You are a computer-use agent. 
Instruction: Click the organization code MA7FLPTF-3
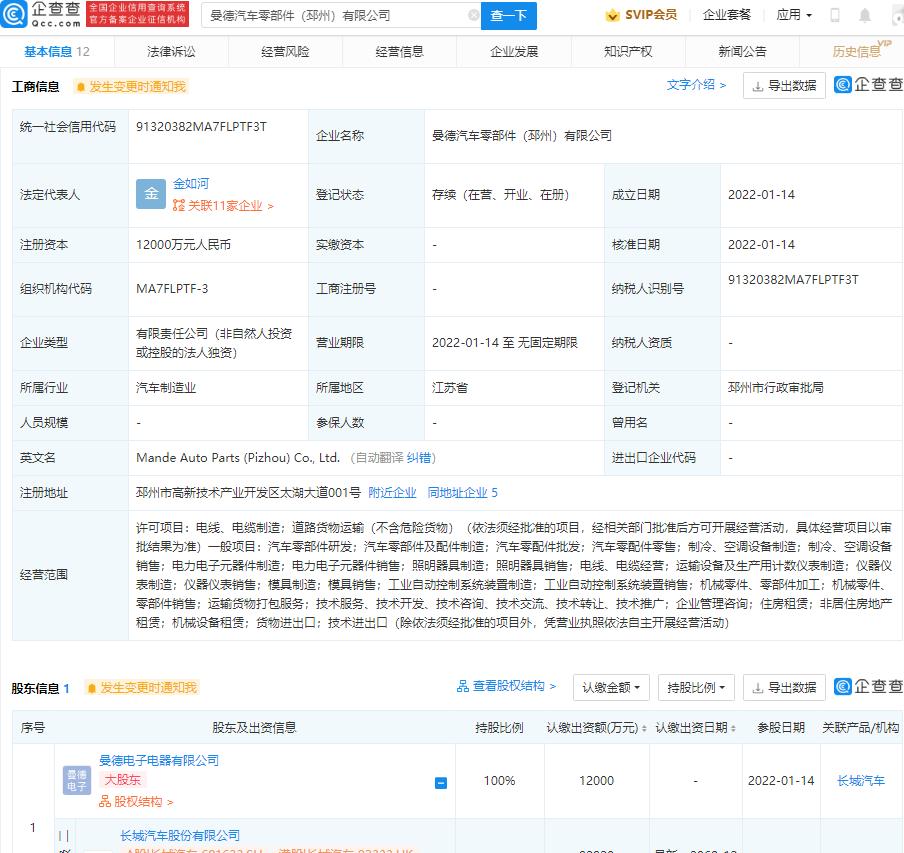pyautogui.click(x=172, y=289)
